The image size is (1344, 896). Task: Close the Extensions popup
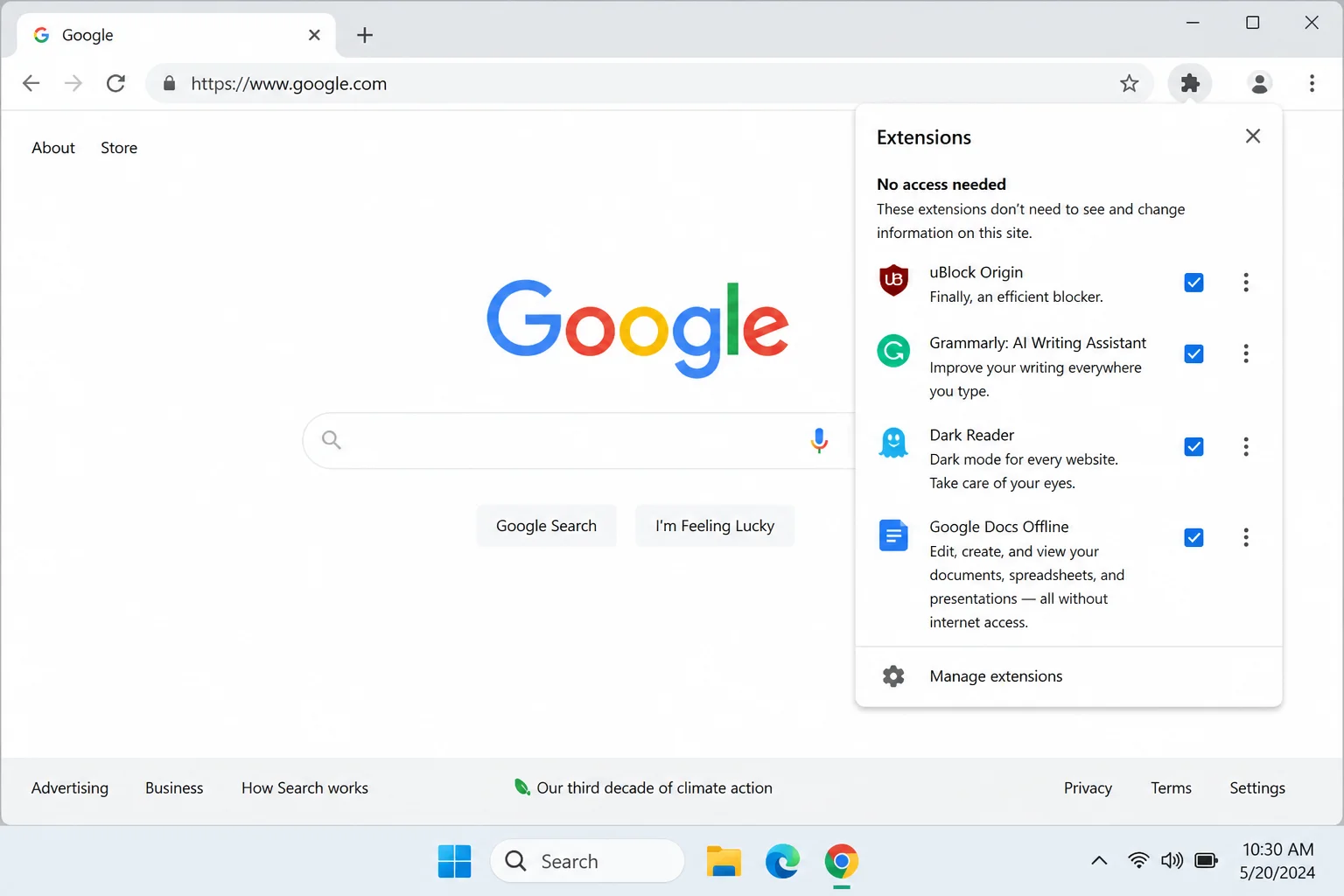pos(1252,136)
